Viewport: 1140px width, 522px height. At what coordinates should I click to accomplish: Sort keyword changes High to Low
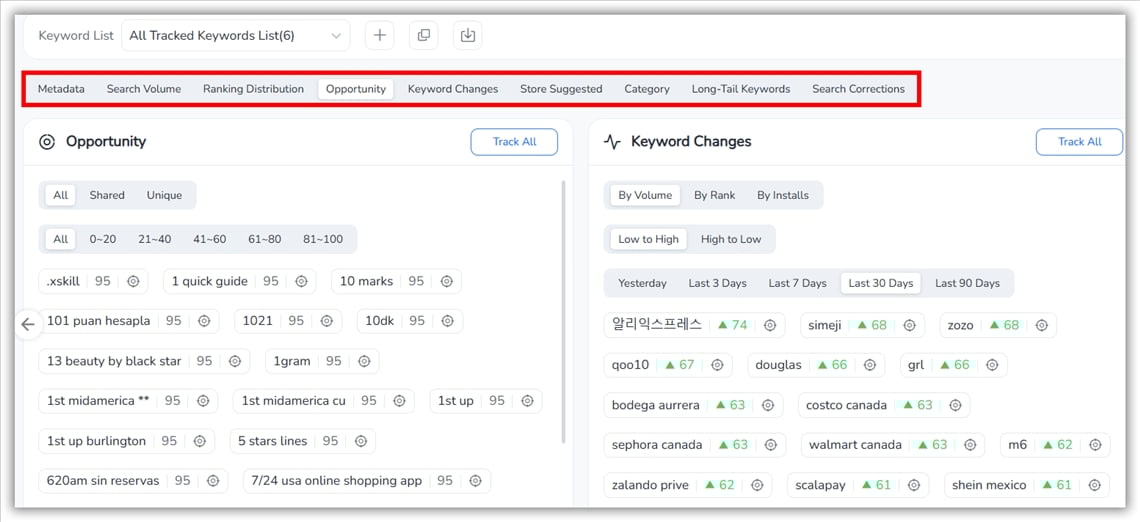(x=731, y=239)
